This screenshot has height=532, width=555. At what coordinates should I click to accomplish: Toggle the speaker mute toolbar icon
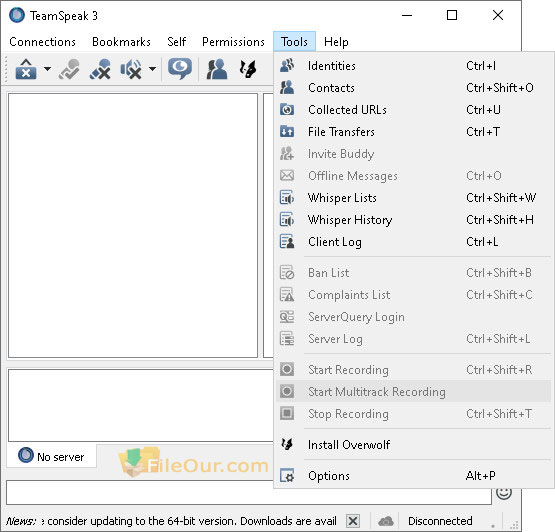coord(131,69)
